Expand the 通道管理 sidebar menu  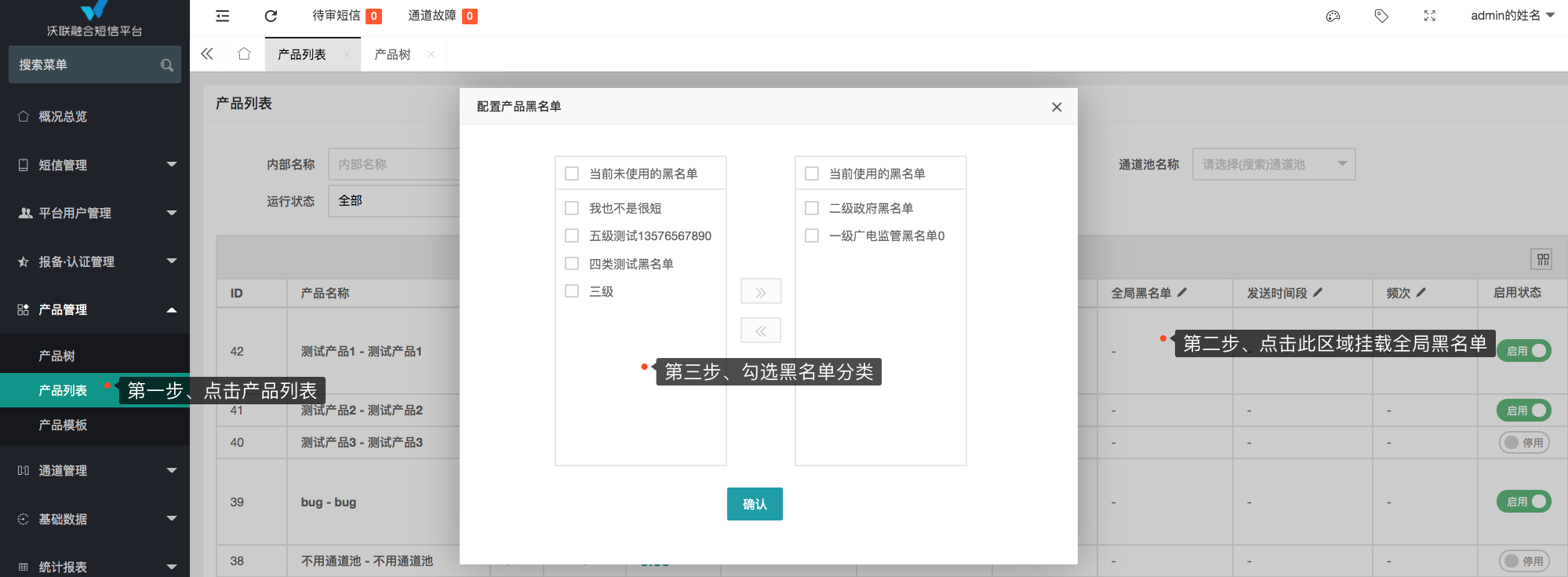(95, 470)
